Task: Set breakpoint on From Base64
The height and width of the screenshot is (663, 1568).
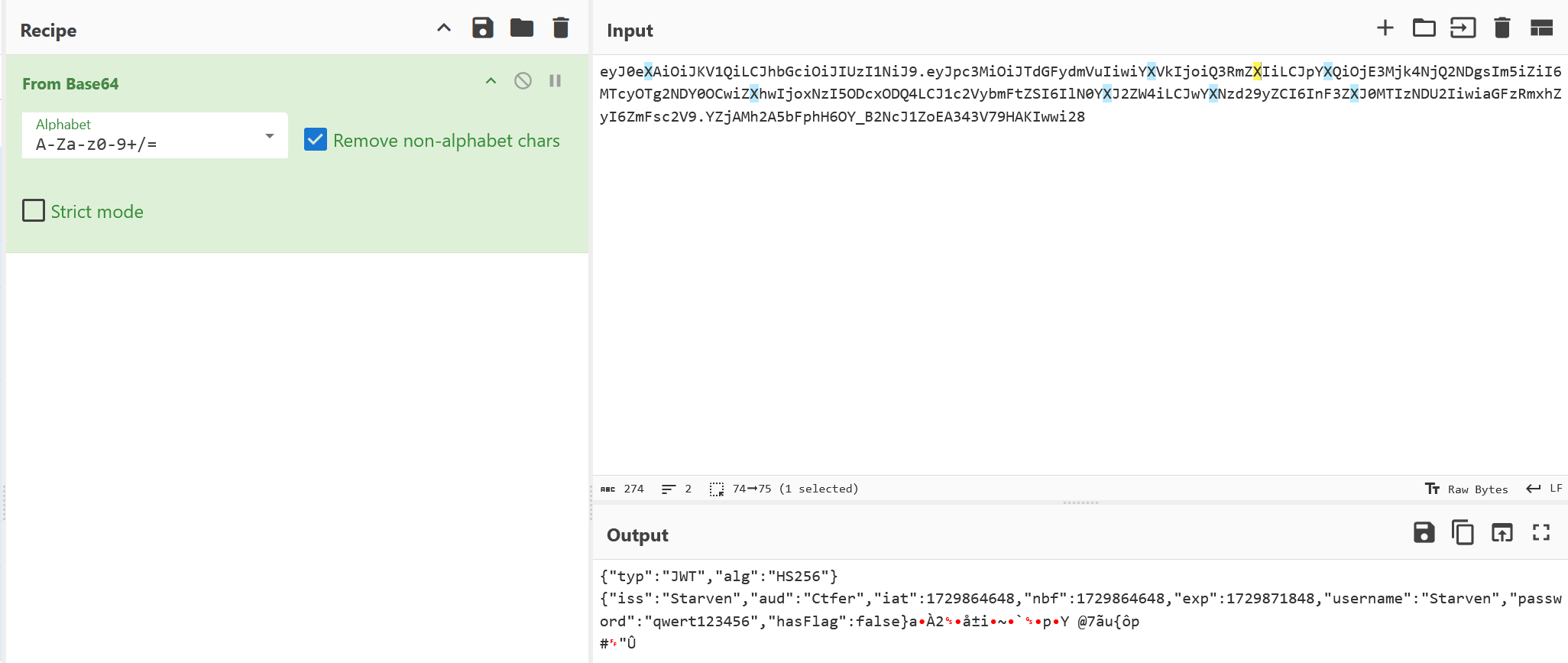Action: pyautogui.click(x=556, y=81)
